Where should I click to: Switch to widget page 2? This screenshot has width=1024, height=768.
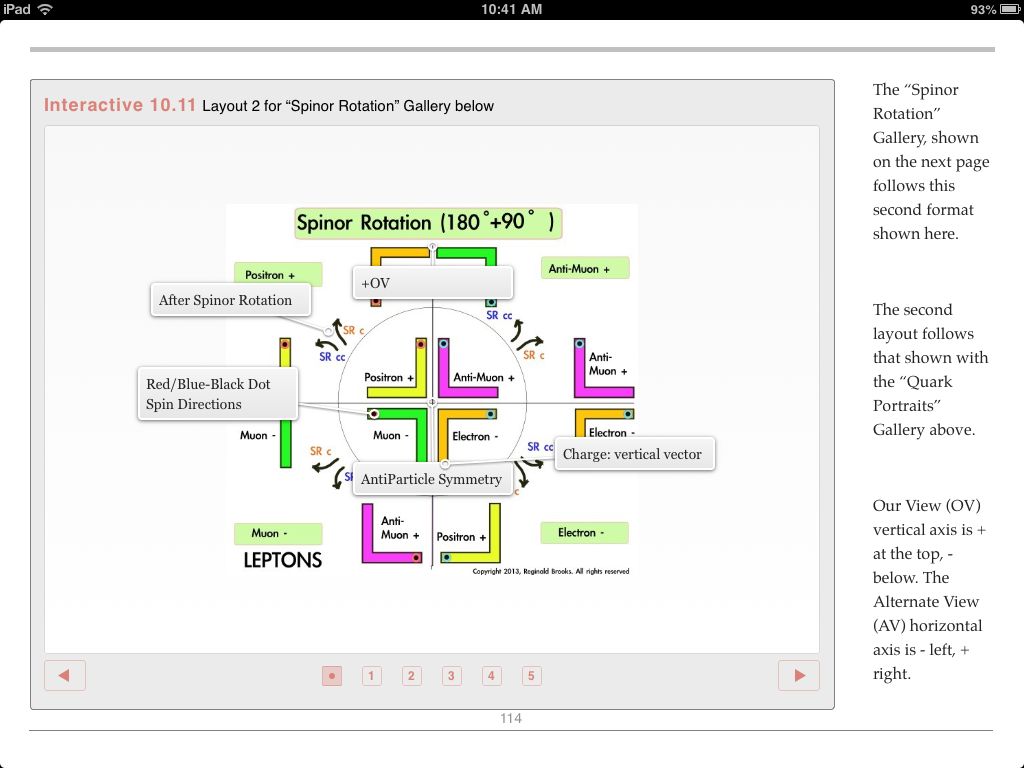411,675
